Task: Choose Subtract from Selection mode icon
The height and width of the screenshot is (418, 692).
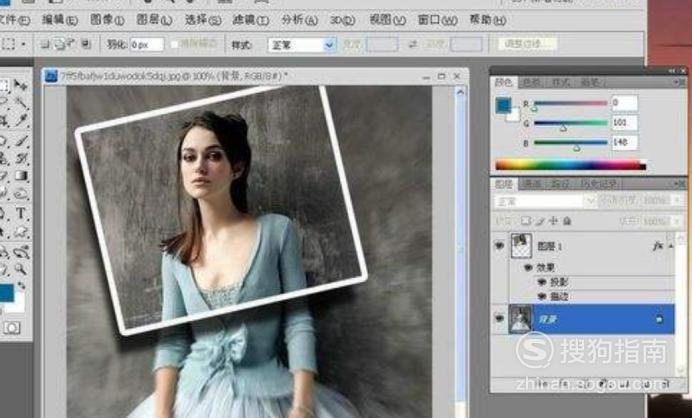Action: point(72,44)
